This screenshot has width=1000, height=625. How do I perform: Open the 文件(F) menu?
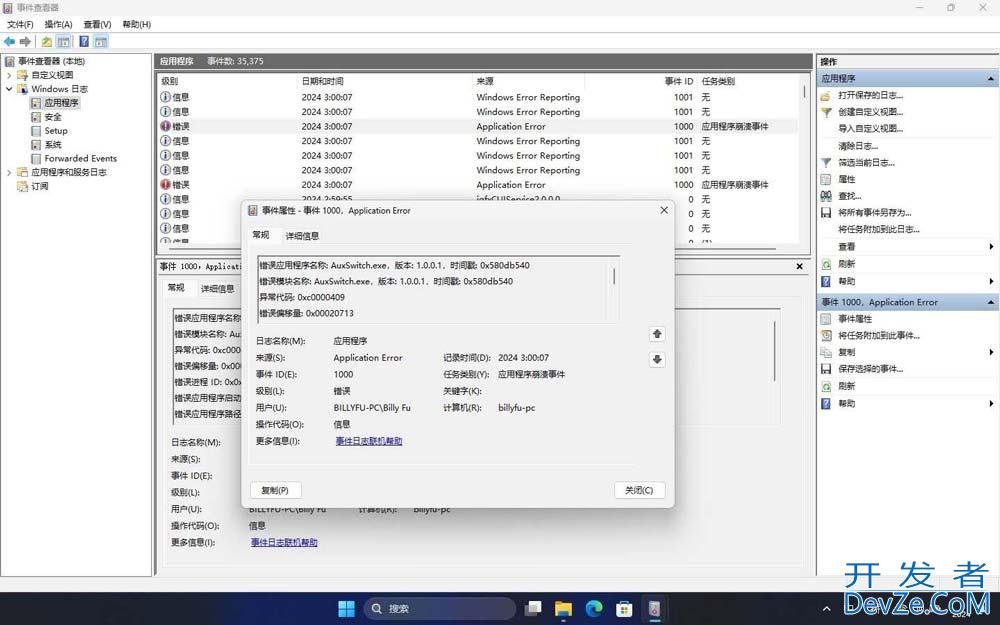[20, 24]
